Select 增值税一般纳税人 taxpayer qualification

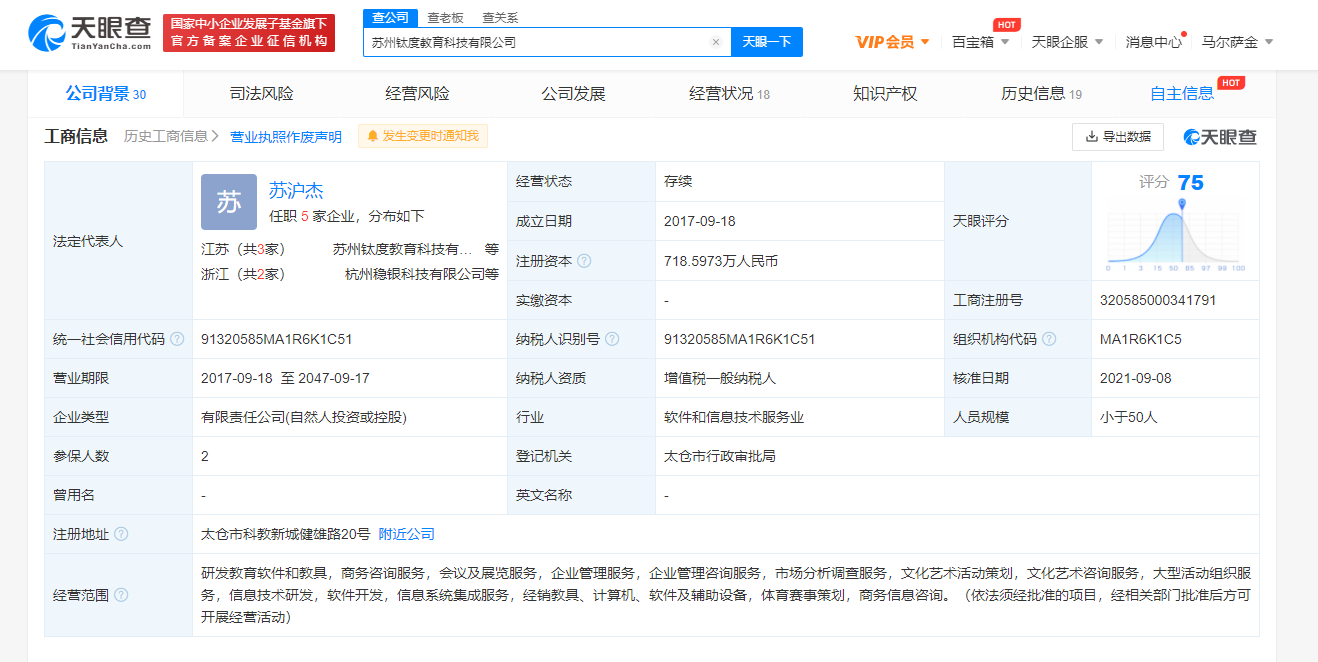click(720, 378)
